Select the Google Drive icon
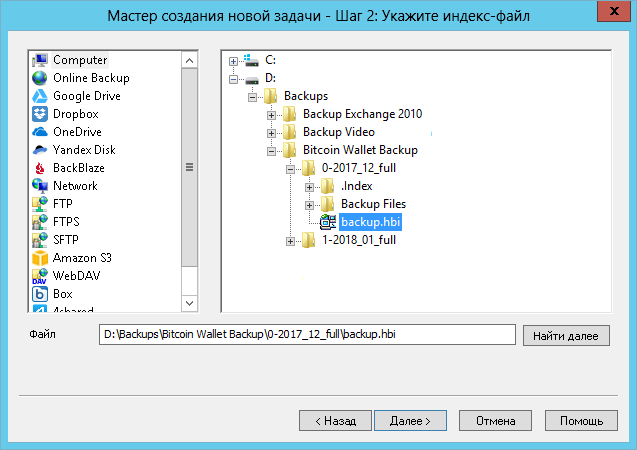The height and width of the screenshot is (450, 637). (40, 96)
